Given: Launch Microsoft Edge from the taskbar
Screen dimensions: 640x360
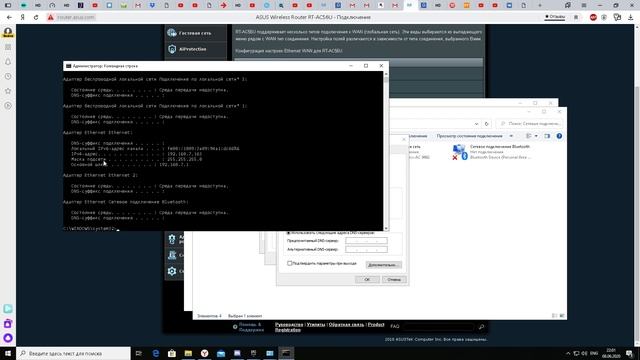Looking at the screenshot, I should (156, 353).
